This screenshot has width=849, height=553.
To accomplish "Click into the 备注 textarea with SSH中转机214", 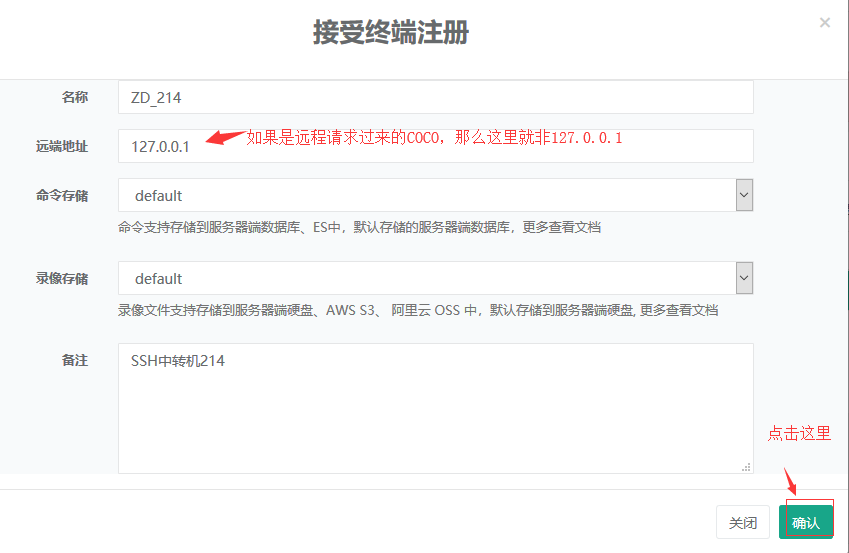I will pyautogui.click(x=435, y=408).
